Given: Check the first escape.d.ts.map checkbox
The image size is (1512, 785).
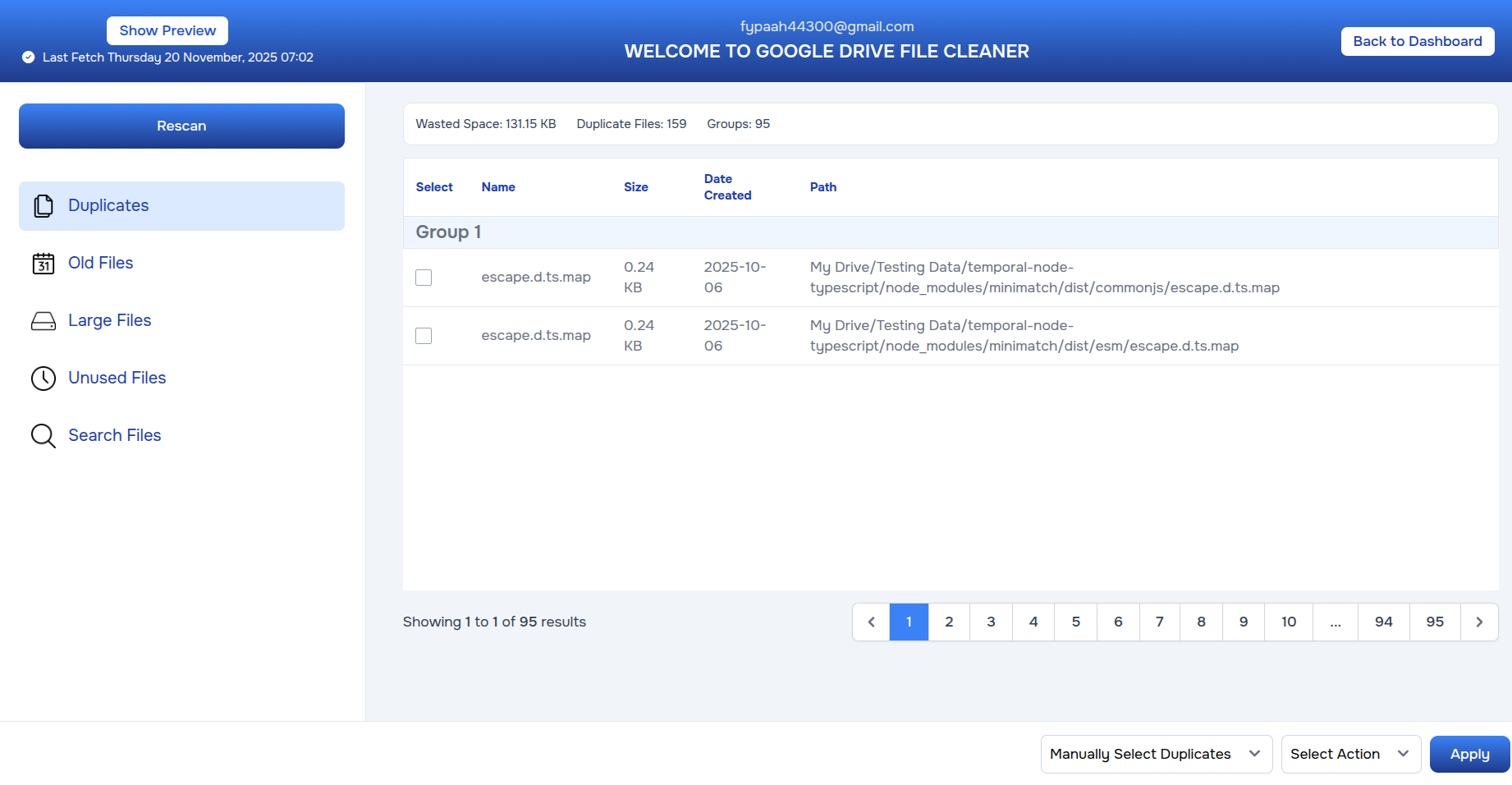Looking at the screenshot, I should 424,278.
